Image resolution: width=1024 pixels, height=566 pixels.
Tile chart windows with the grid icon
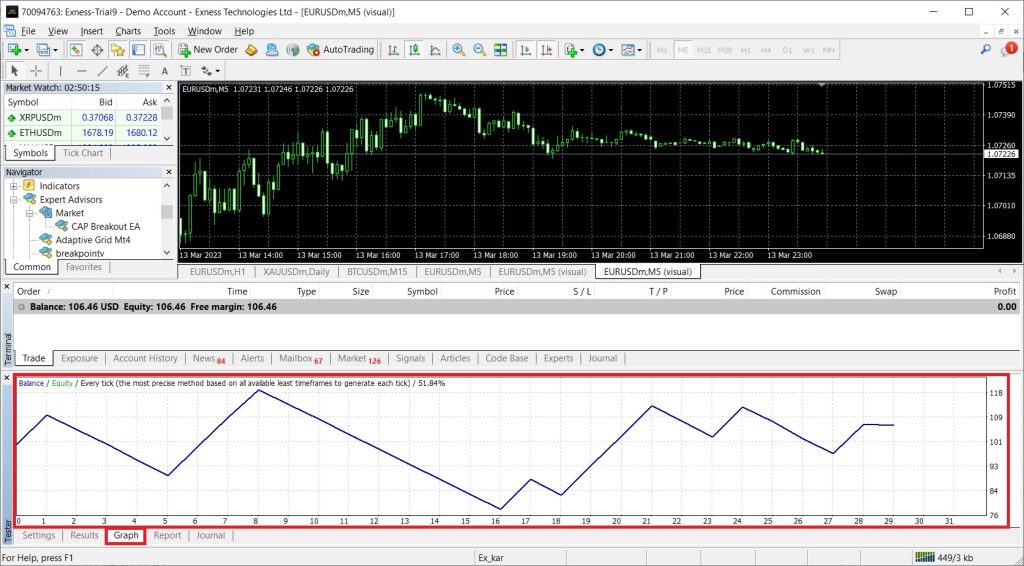click(x=500, y=50)
